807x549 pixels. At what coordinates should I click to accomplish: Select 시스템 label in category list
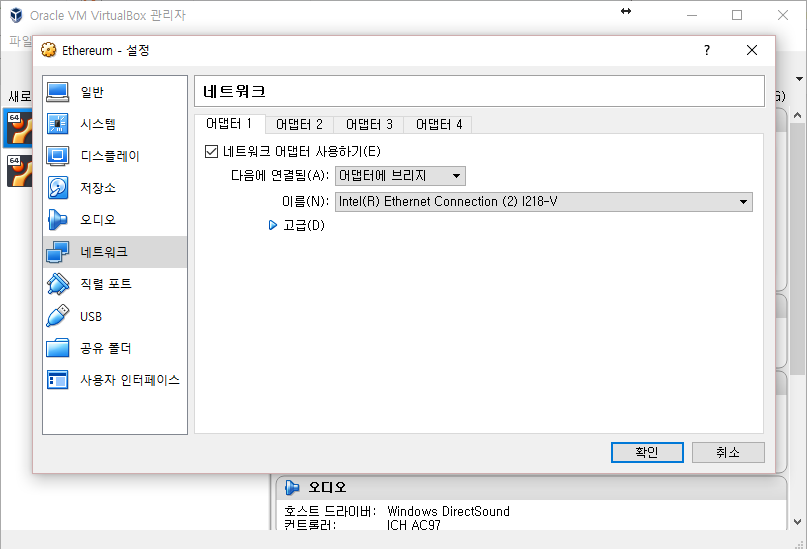pos(98,124)
